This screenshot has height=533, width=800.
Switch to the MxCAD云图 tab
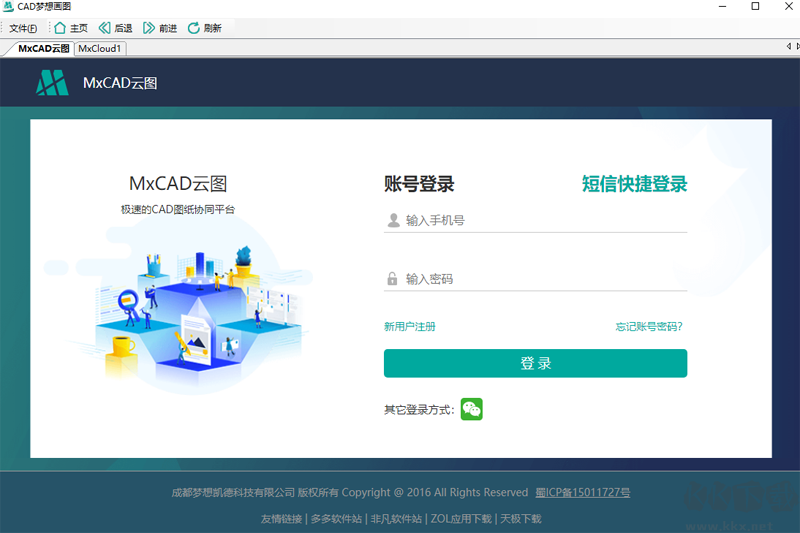point(43,48)
